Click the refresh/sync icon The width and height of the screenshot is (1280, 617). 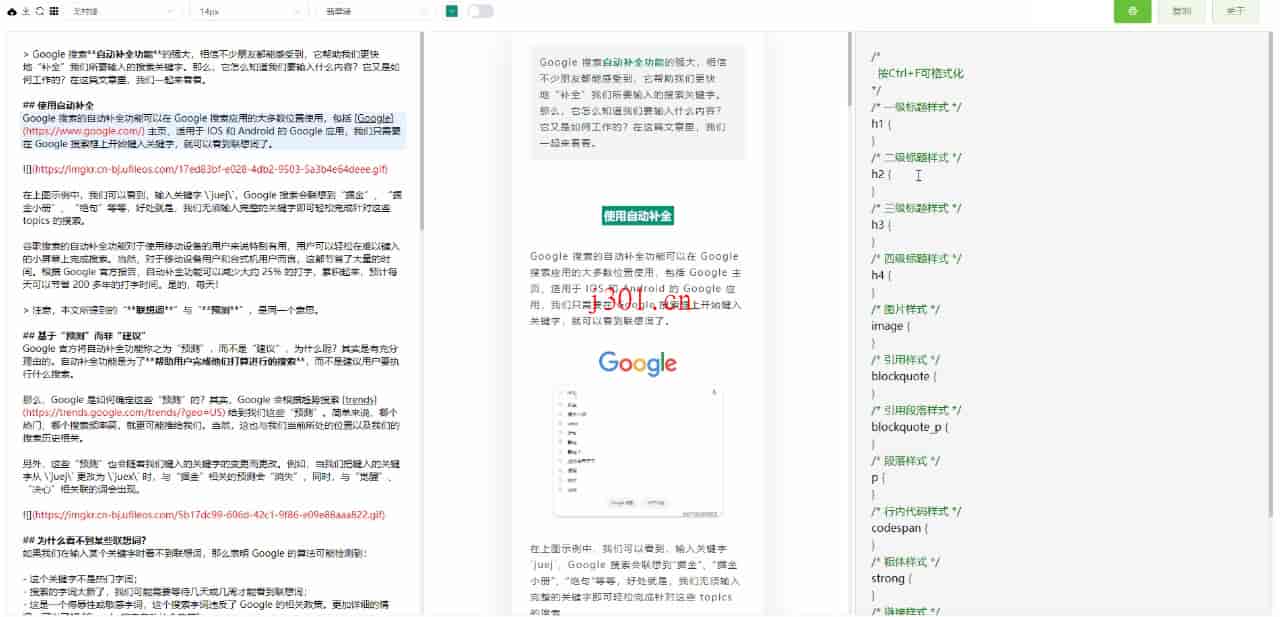click(38, 11)
